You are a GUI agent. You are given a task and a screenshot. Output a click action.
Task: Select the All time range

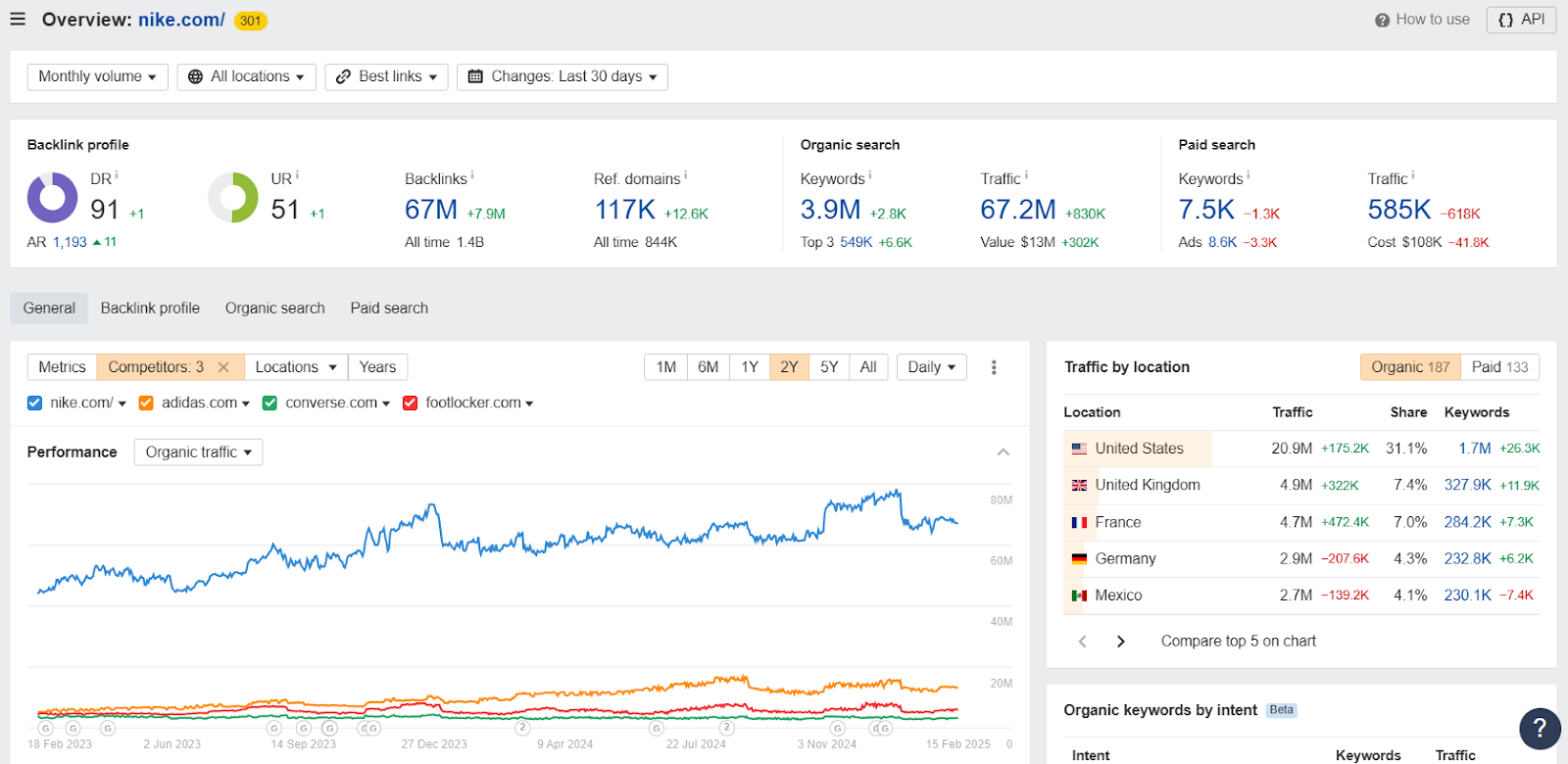coord(868,367)
